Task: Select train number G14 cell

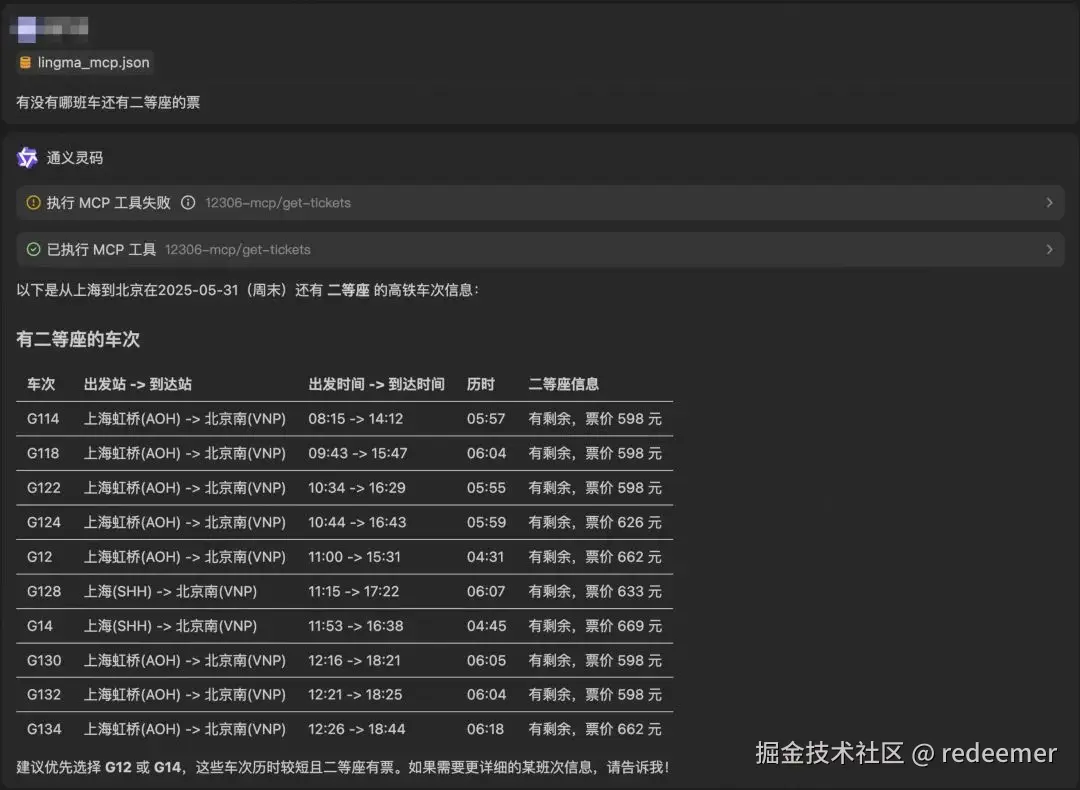Action: (x=39, y=625)
